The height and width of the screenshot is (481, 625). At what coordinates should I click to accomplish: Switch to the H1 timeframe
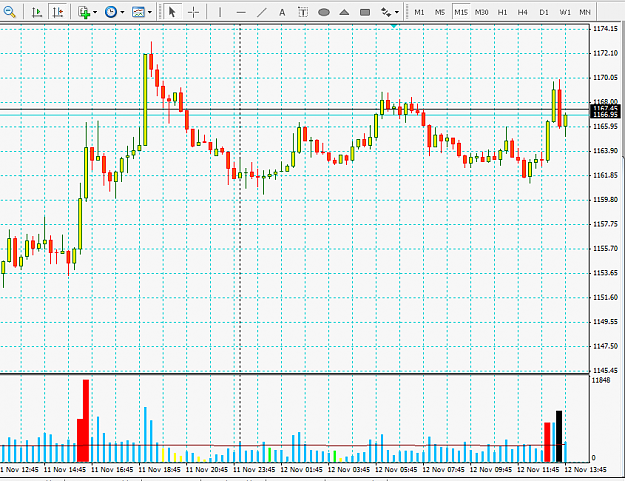pos(502,12)
